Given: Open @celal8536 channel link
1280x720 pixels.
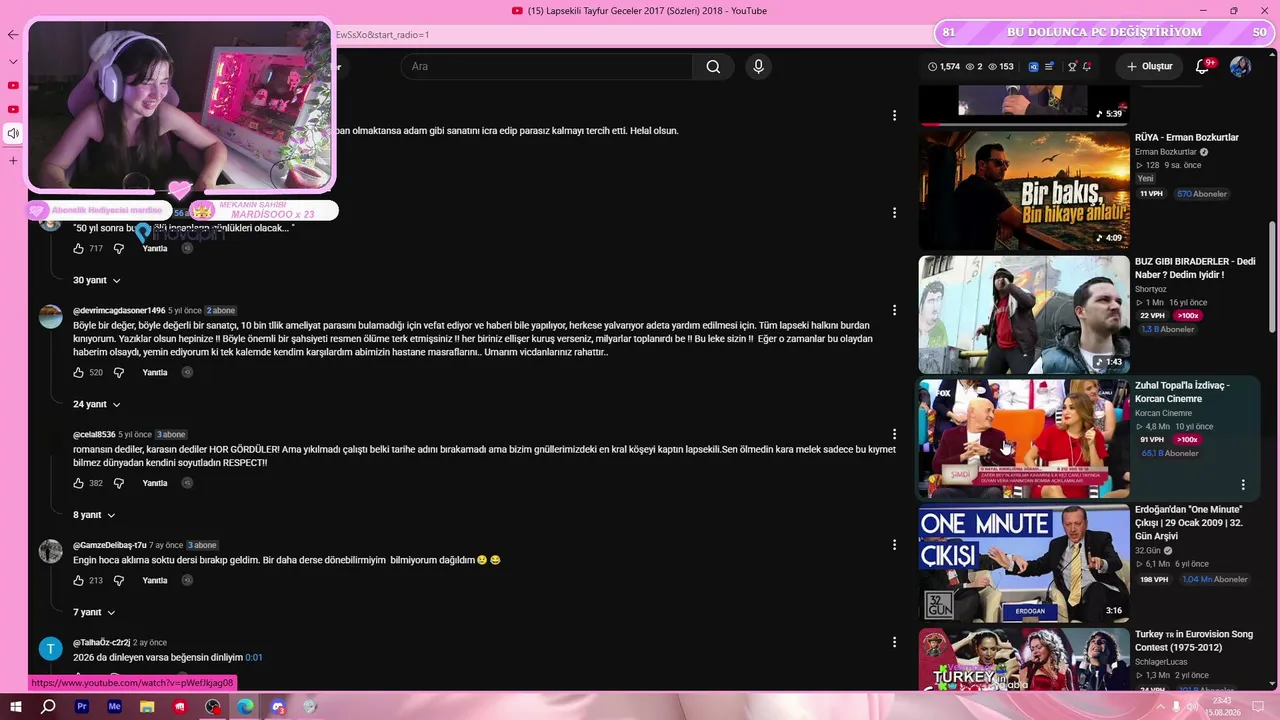Looking at the screenshot, I should click(94, 435).
